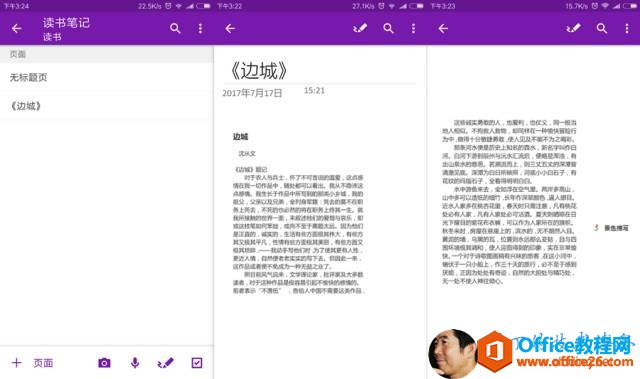The height and width of the screenshot is (379, 640).
Task: Add a new 页面 with plus button
Action: (x=16, y=363)
